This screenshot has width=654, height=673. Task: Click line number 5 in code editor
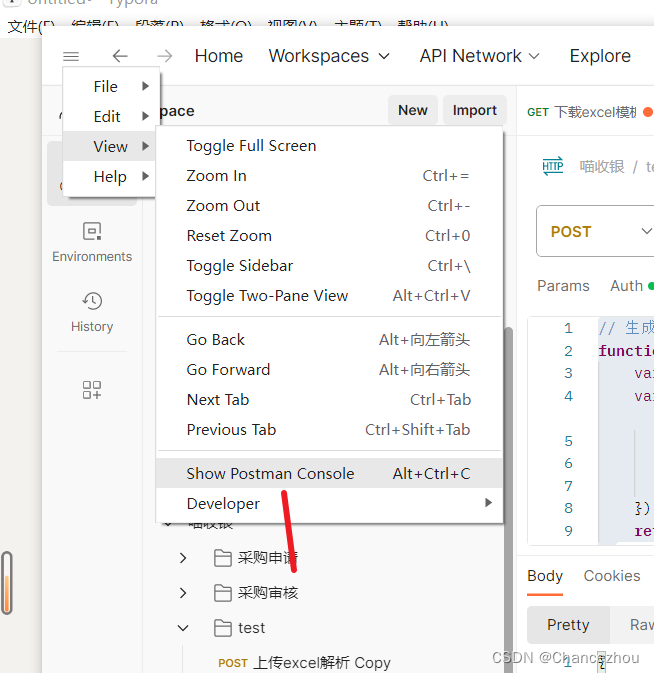[x=568, y=441]
